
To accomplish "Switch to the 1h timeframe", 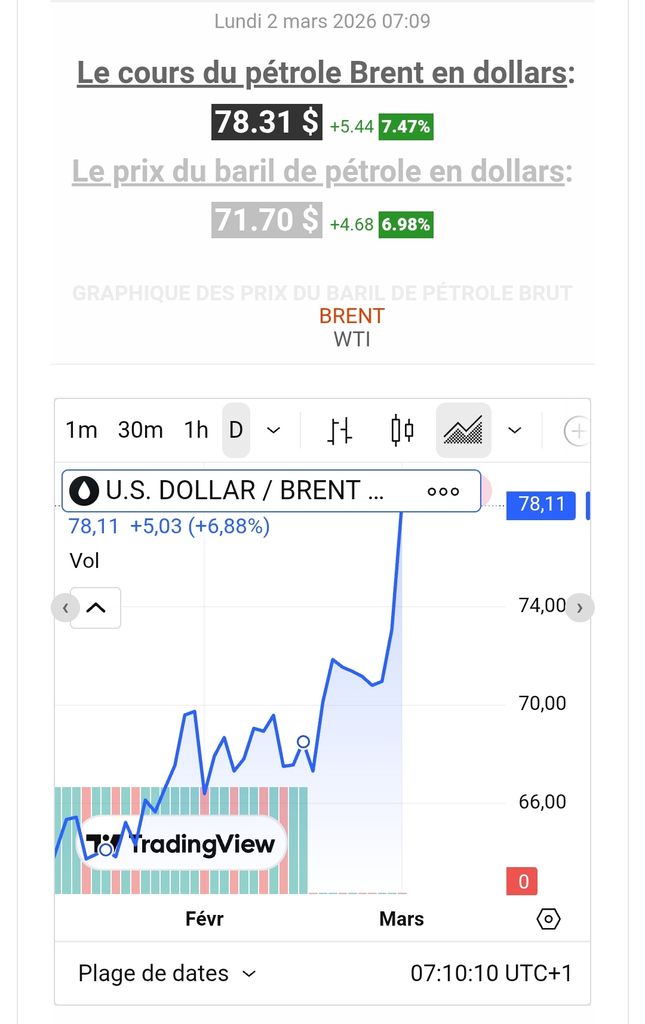I will click(196, 431).
